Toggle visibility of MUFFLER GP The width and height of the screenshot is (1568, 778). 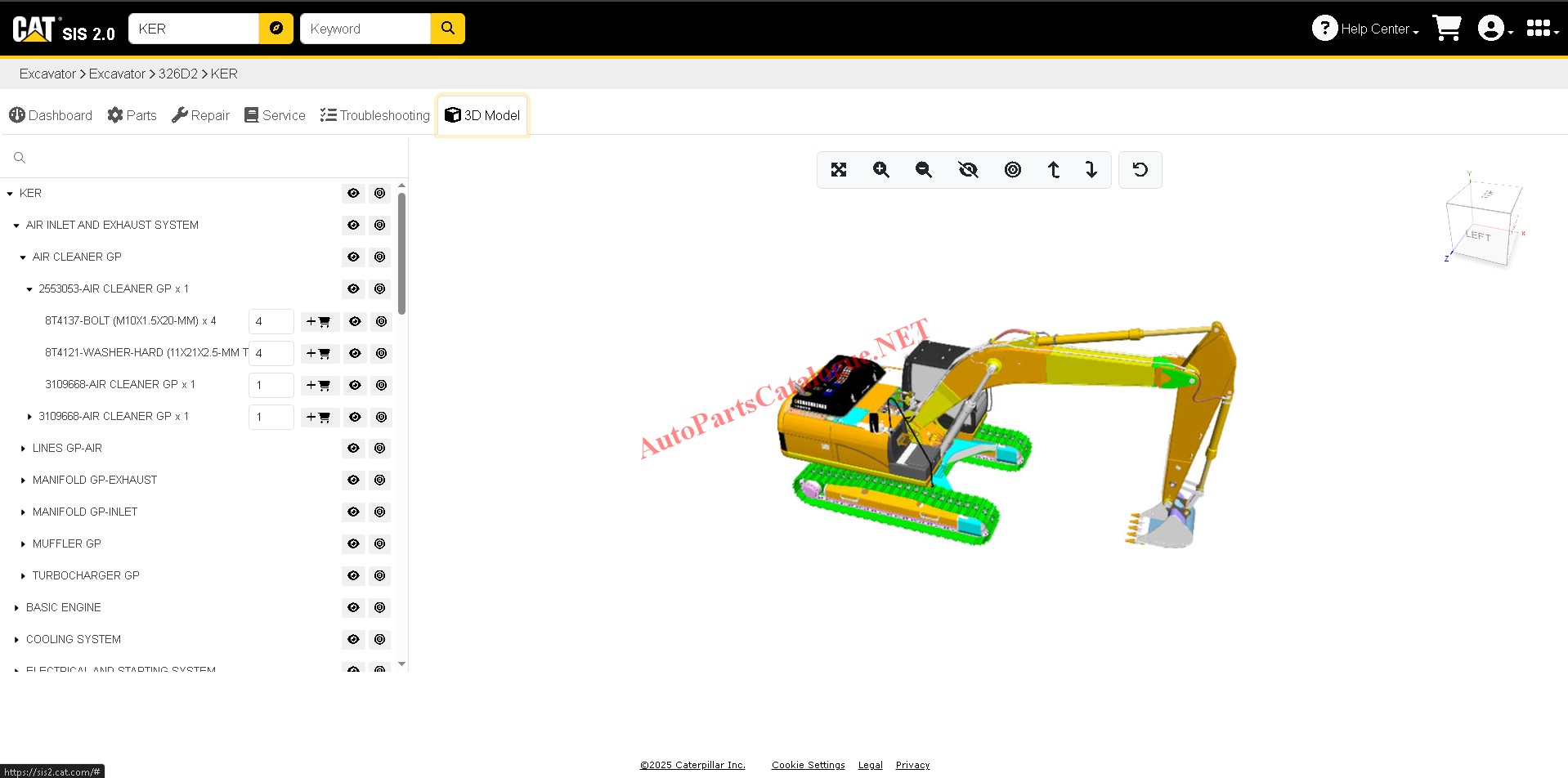point(353,544)
